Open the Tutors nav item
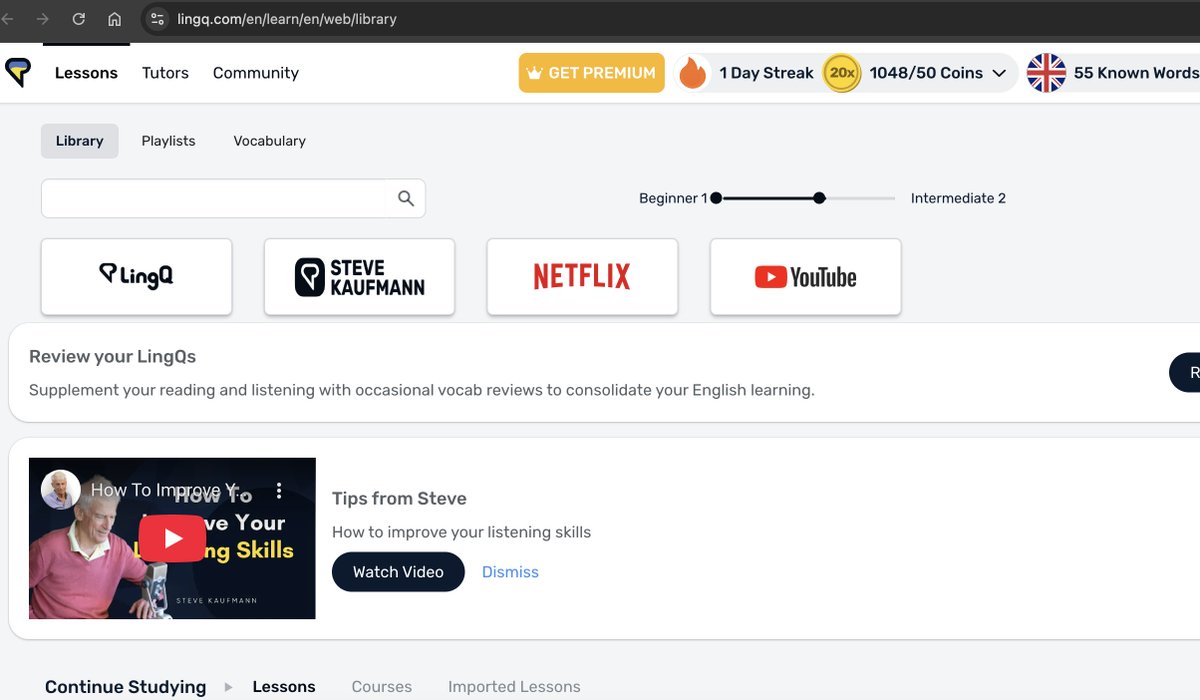The height and width of the screenshot is (700, 1200). 165,73
